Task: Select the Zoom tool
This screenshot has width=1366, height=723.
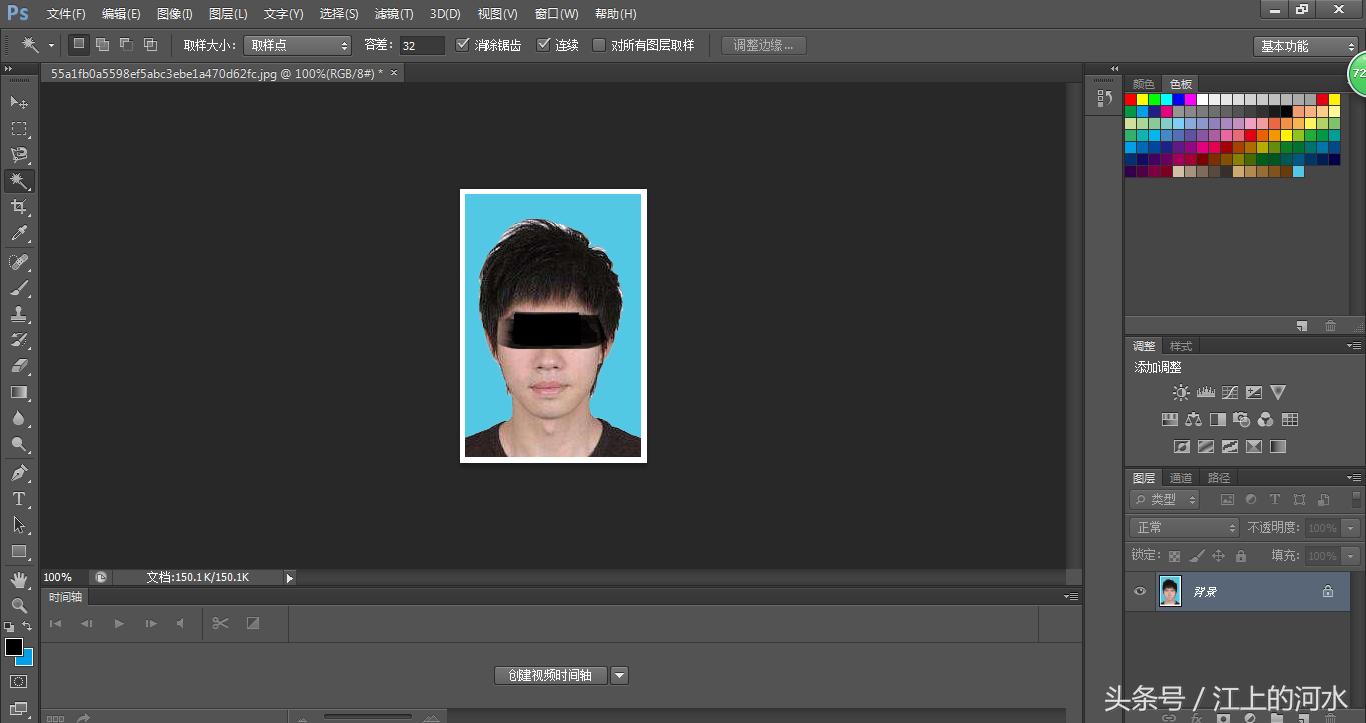Action: [x=20, y=602]
